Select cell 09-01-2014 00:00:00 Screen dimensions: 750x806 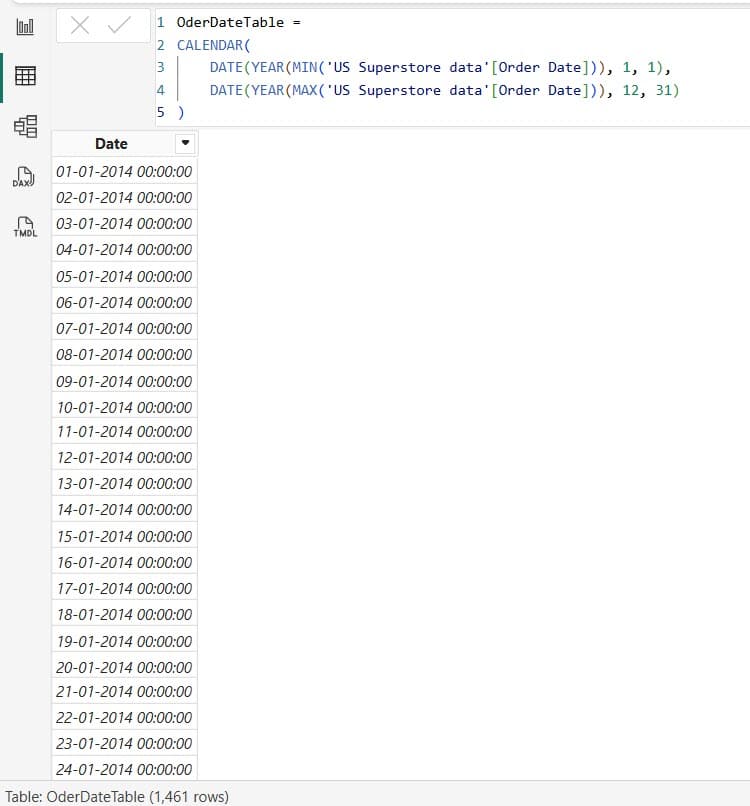click(x=124, y=381)
